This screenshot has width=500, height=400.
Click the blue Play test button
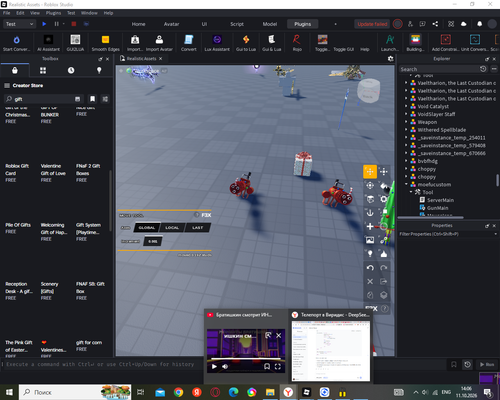[x=44, y=24]
